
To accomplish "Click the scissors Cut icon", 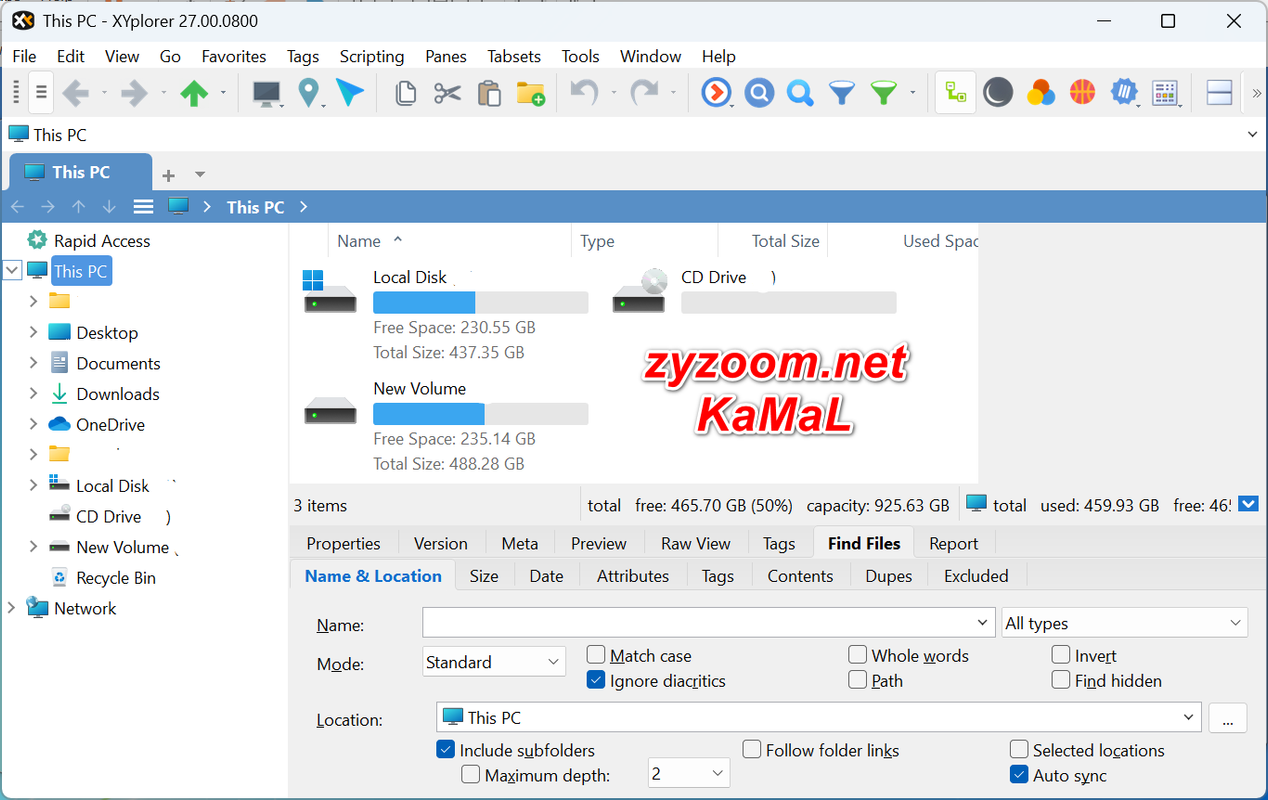I will pos(447,94).
